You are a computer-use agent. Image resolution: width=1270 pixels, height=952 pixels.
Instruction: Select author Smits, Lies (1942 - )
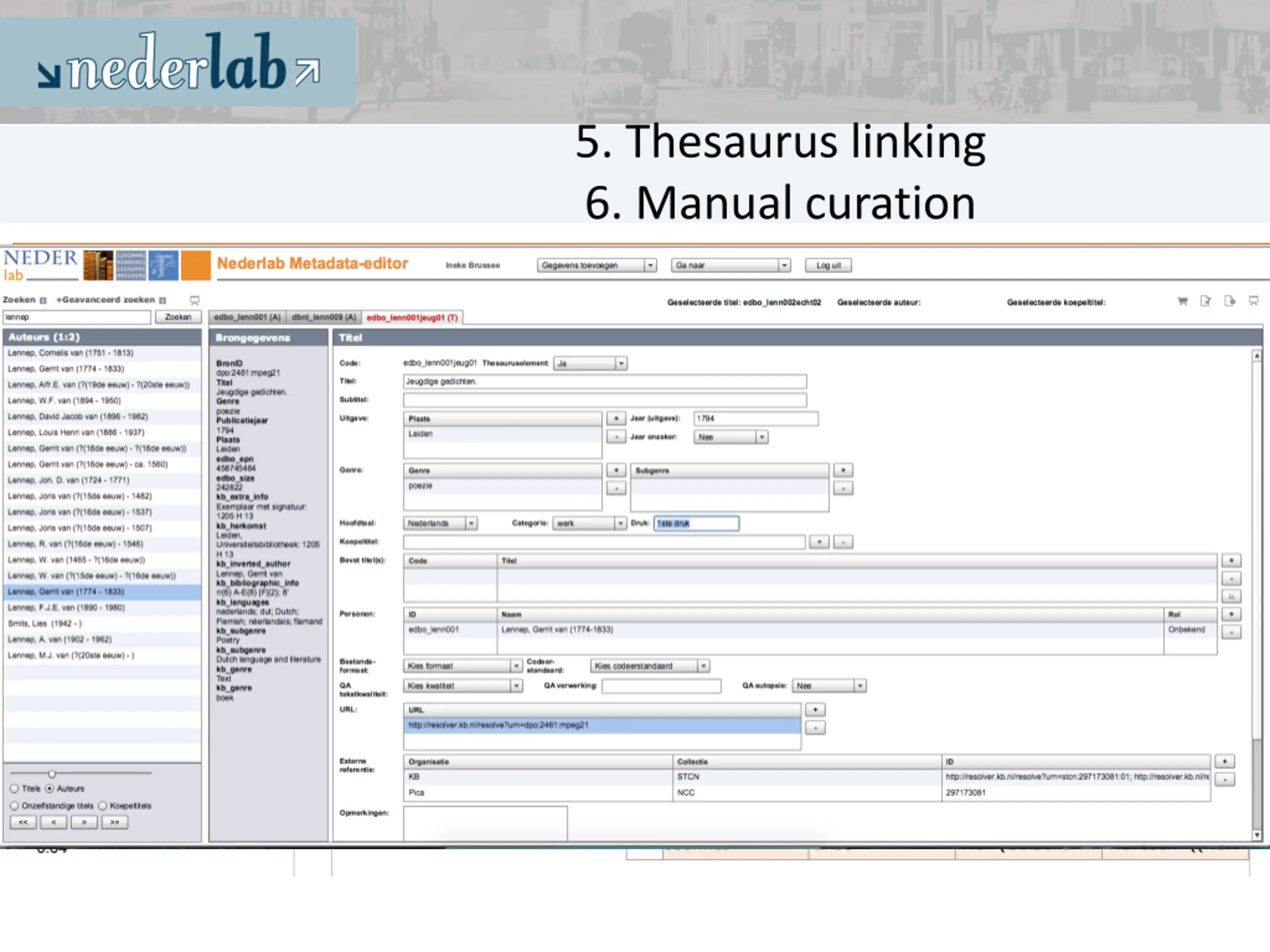click(102, 623)
